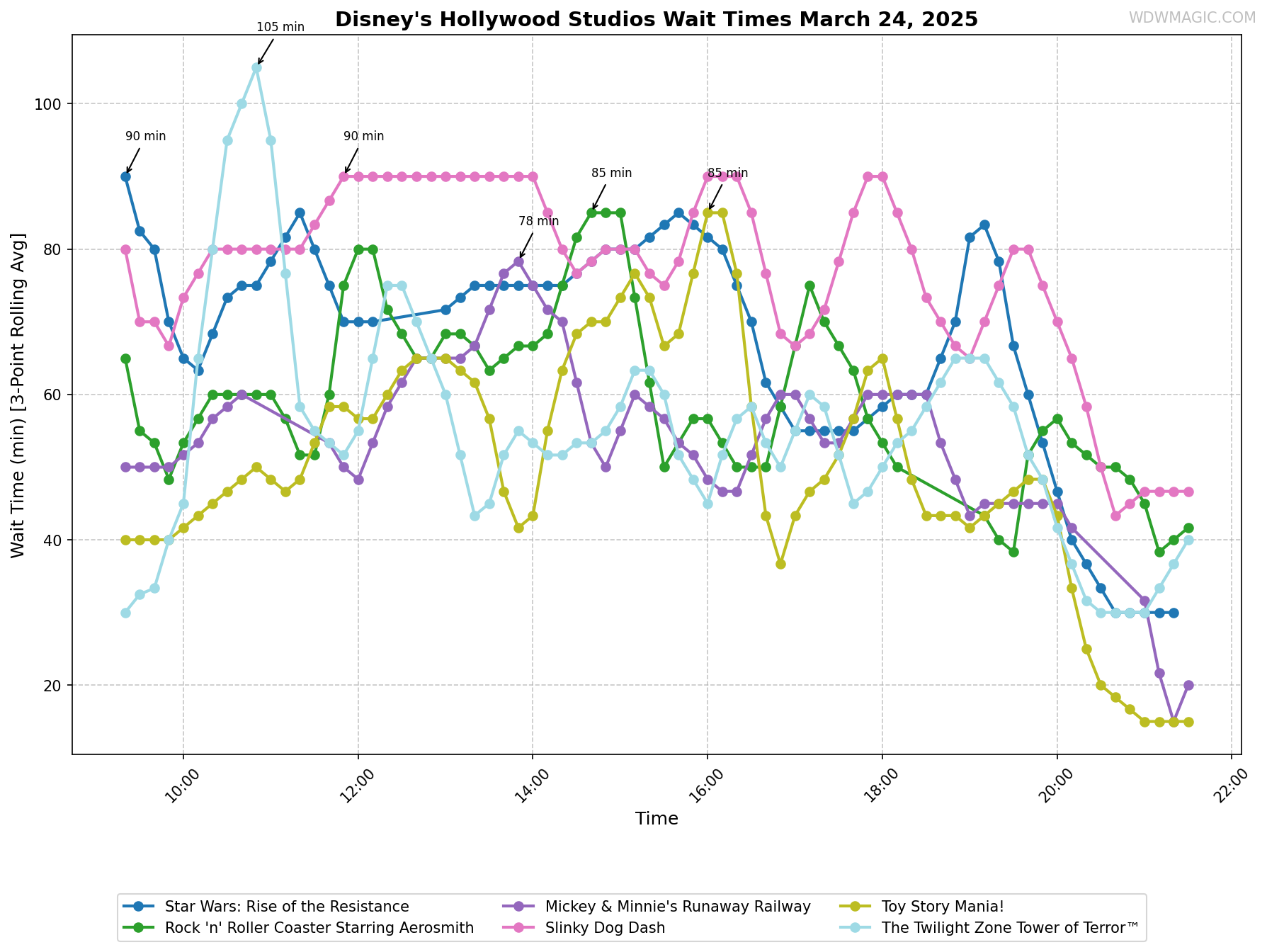Click the light blue Tower of Terror legend marker
Viewport: 1267px width, 952px height.
tap(856, 927)
